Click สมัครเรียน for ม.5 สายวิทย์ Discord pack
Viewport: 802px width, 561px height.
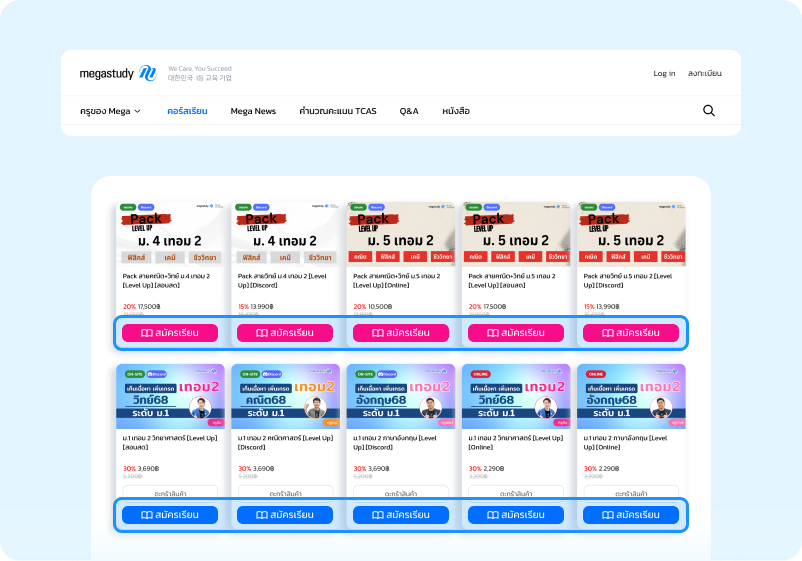(631, 333)
